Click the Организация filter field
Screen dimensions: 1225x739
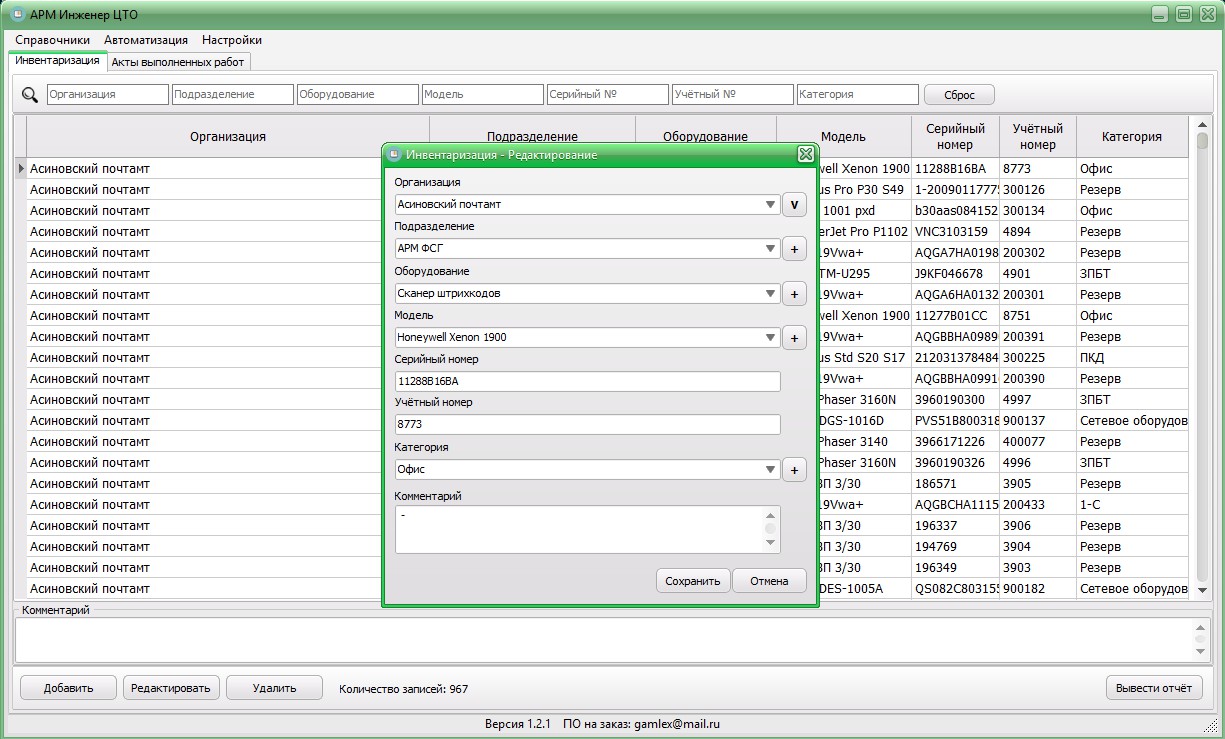tap(108, 94)
